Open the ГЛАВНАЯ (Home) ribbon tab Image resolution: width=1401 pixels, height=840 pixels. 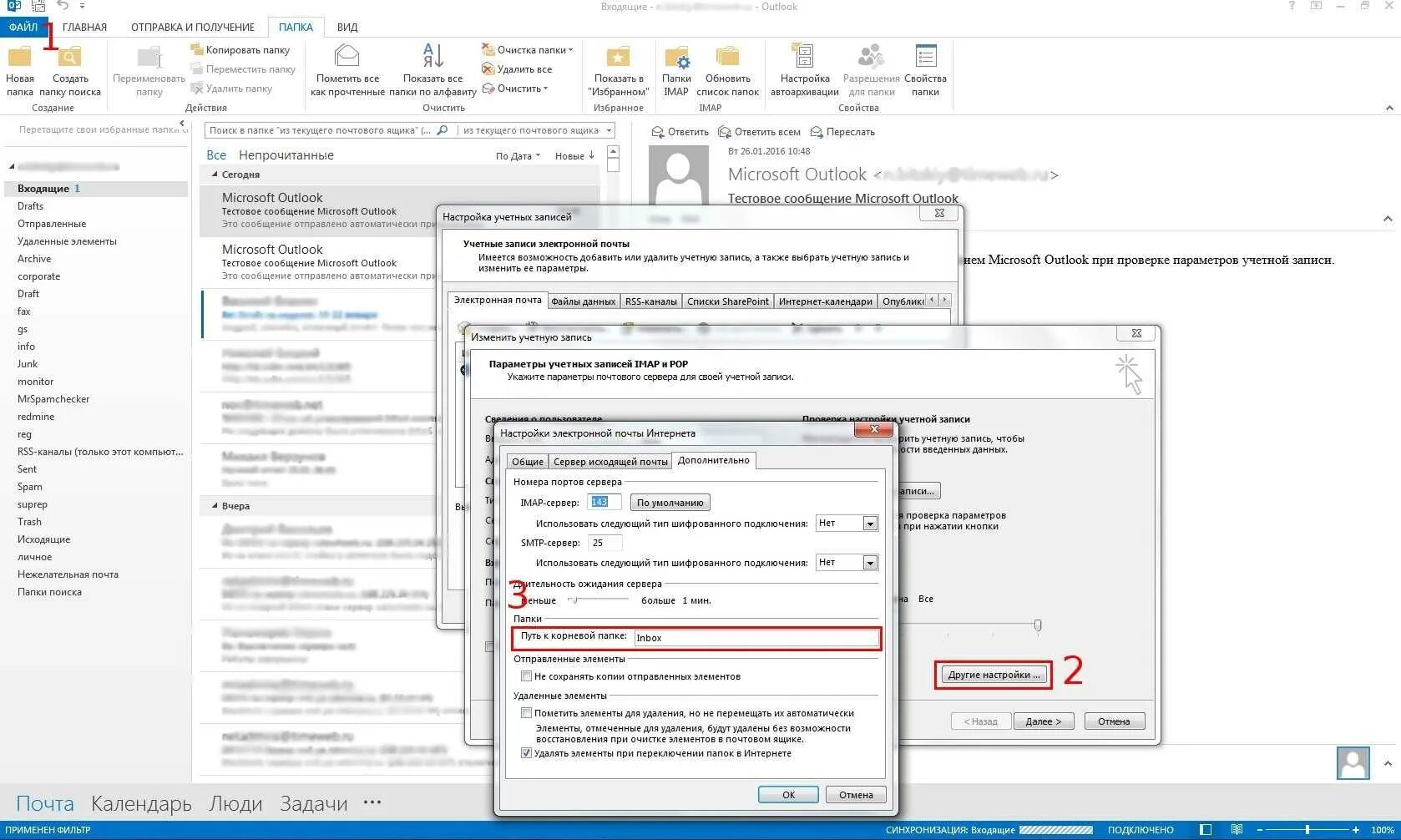pyautogui.click(x=84, y=27)
